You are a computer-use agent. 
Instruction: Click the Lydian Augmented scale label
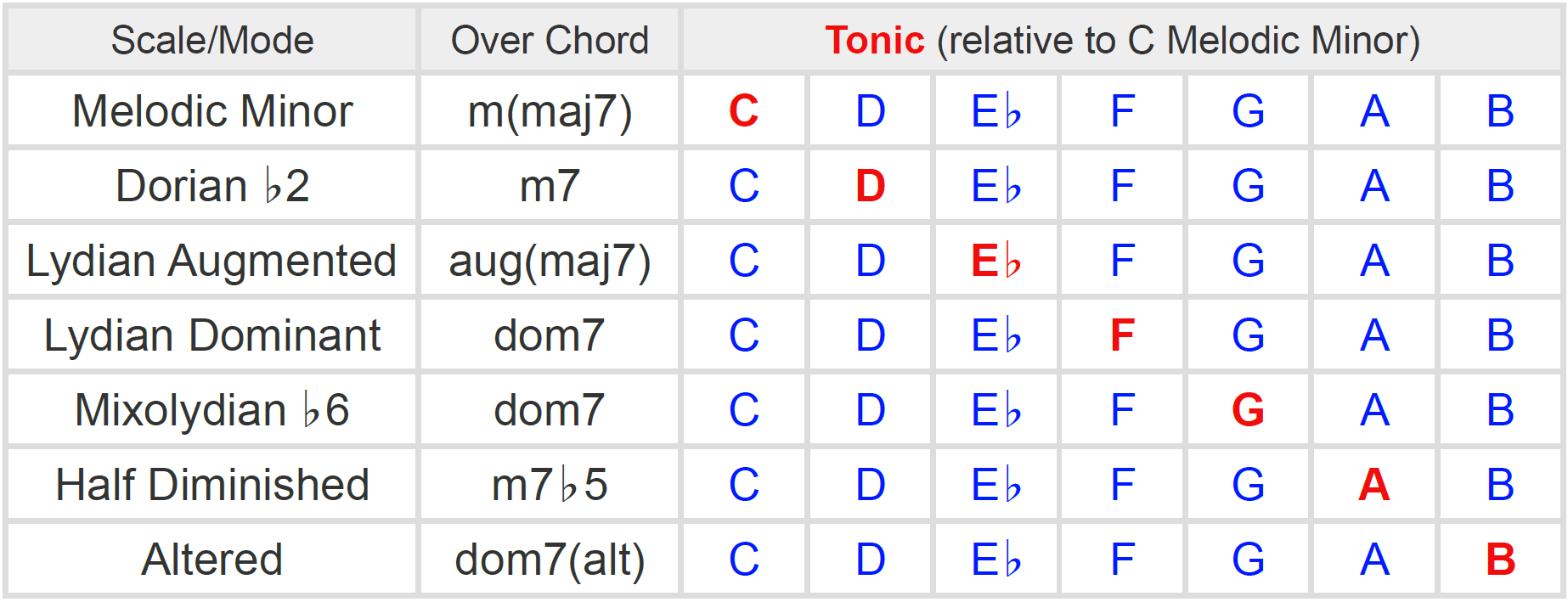(212, 261)
